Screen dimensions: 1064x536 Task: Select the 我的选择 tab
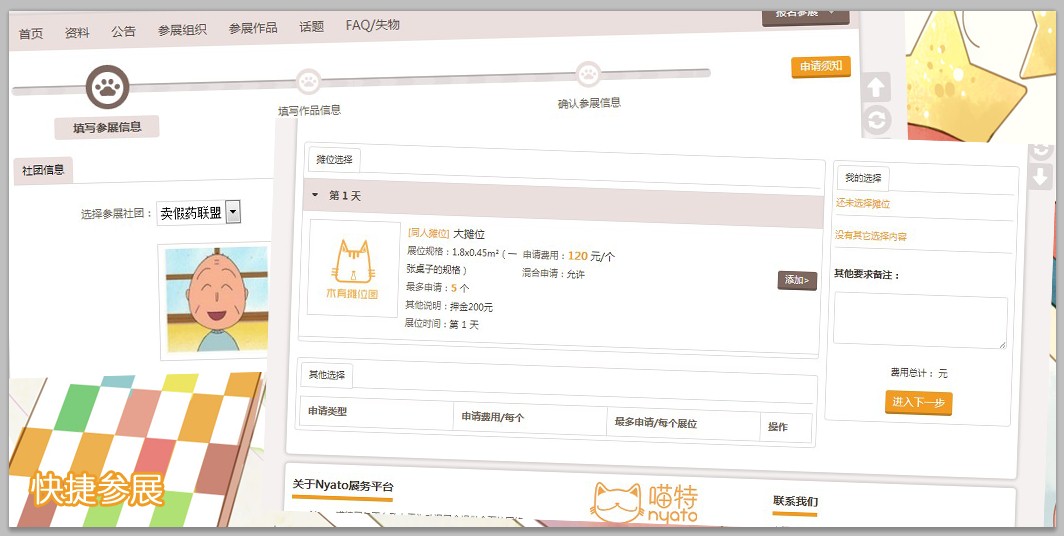click(x=863, y=178)
